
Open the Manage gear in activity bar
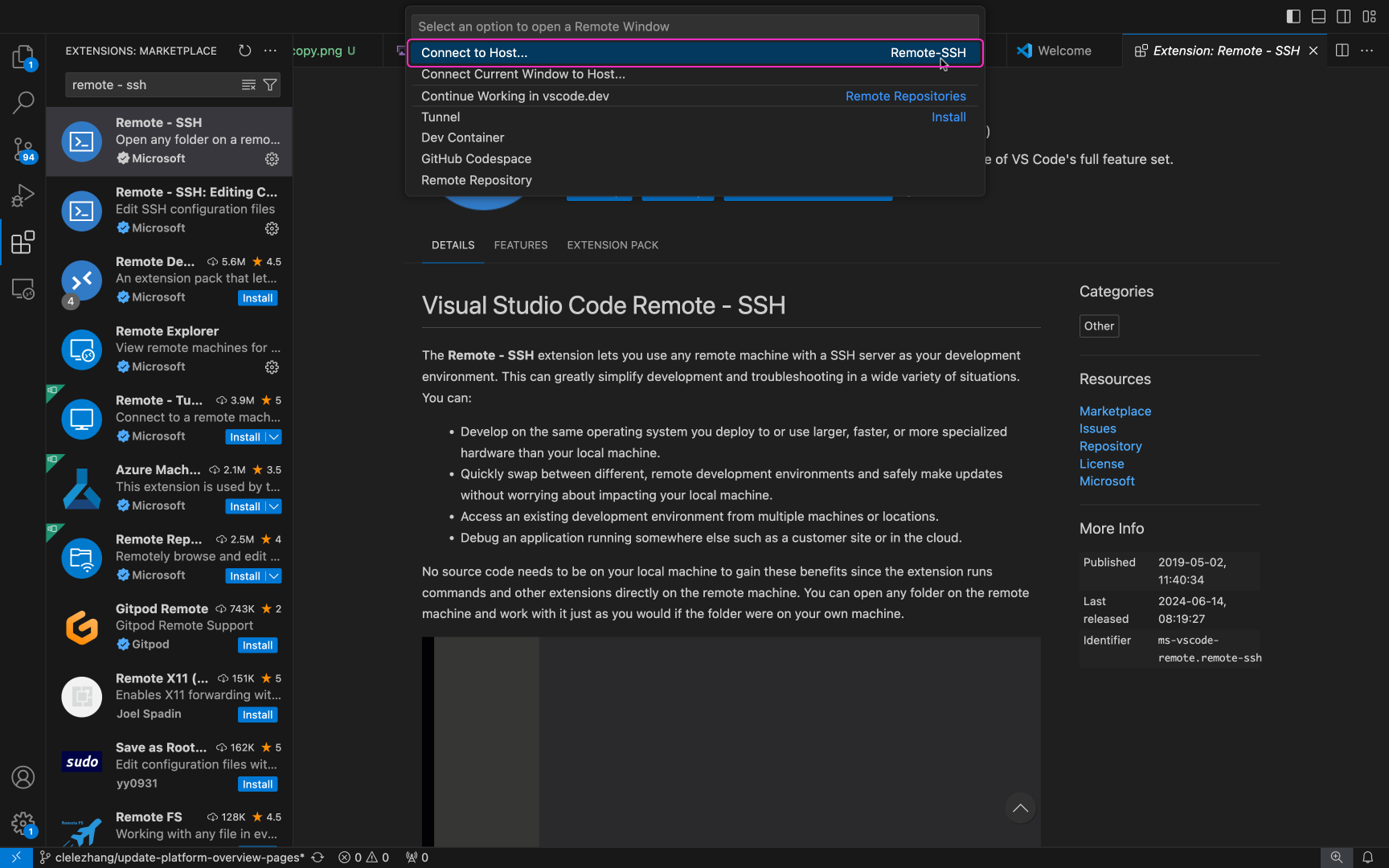click(x=23, y=824)
